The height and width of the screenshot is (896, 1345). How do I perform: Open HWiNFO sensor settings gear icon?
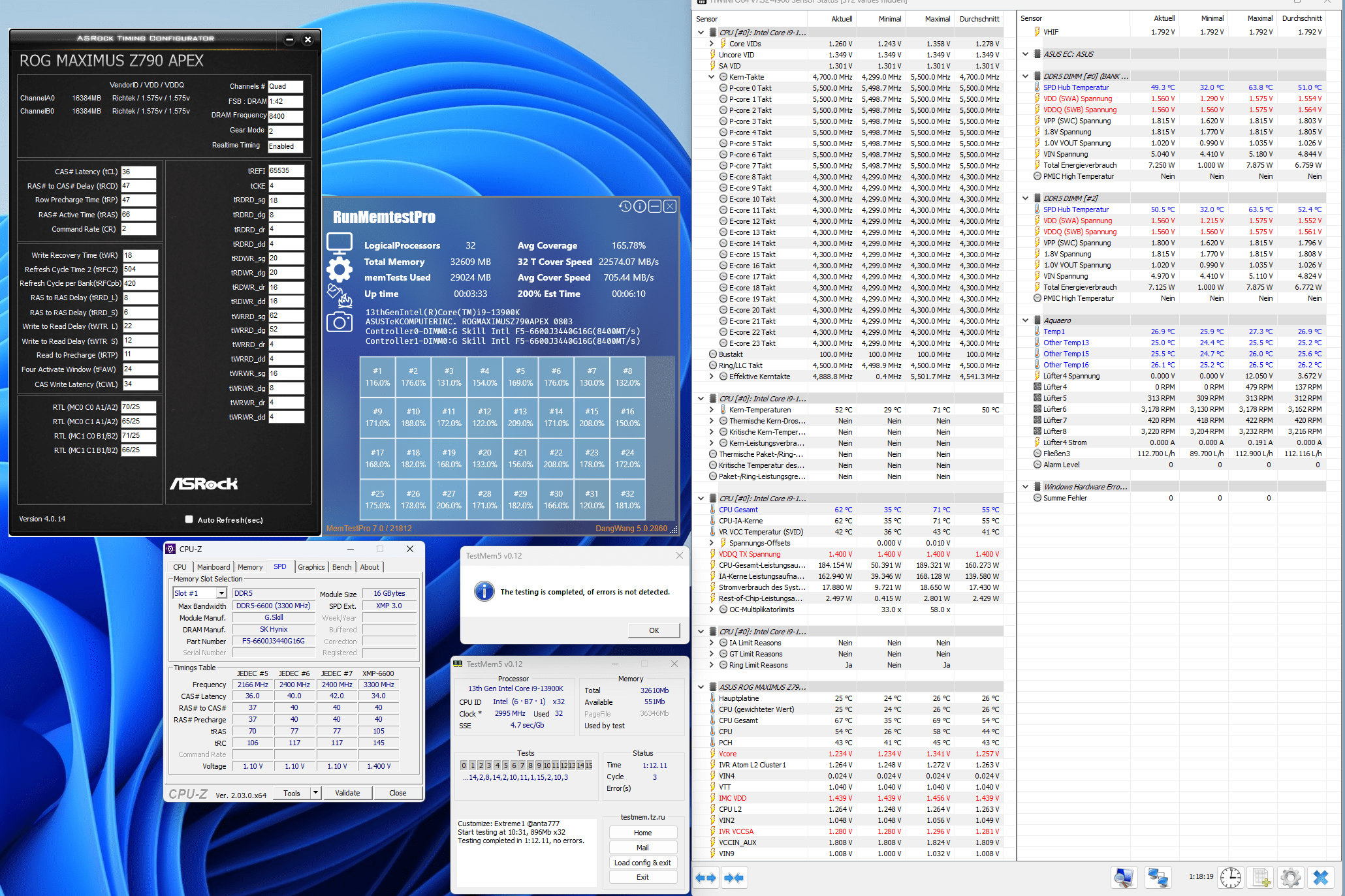(x=1290, y=877)
